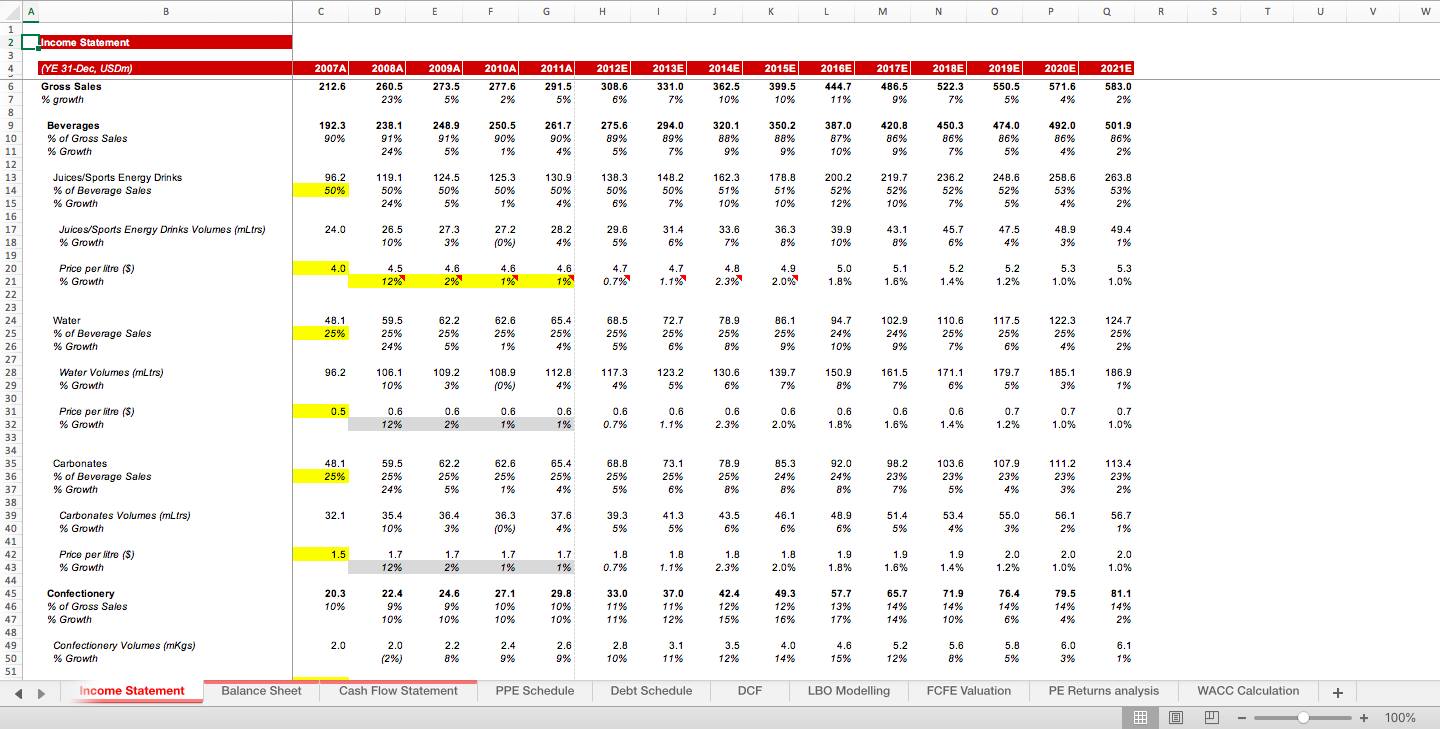This screenshot has width=1440, height=729.
Task: Open Page Layout view
Action: click(x=1175, y=717)
